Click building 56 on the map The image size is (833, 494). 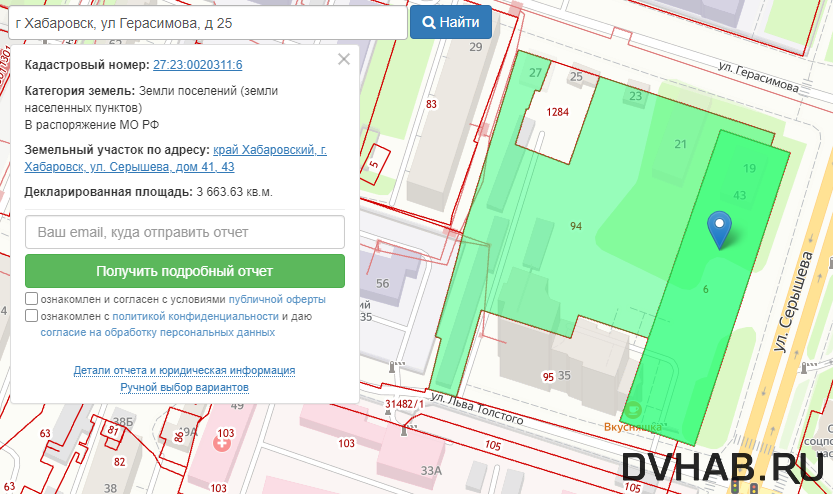coord(382,284)
